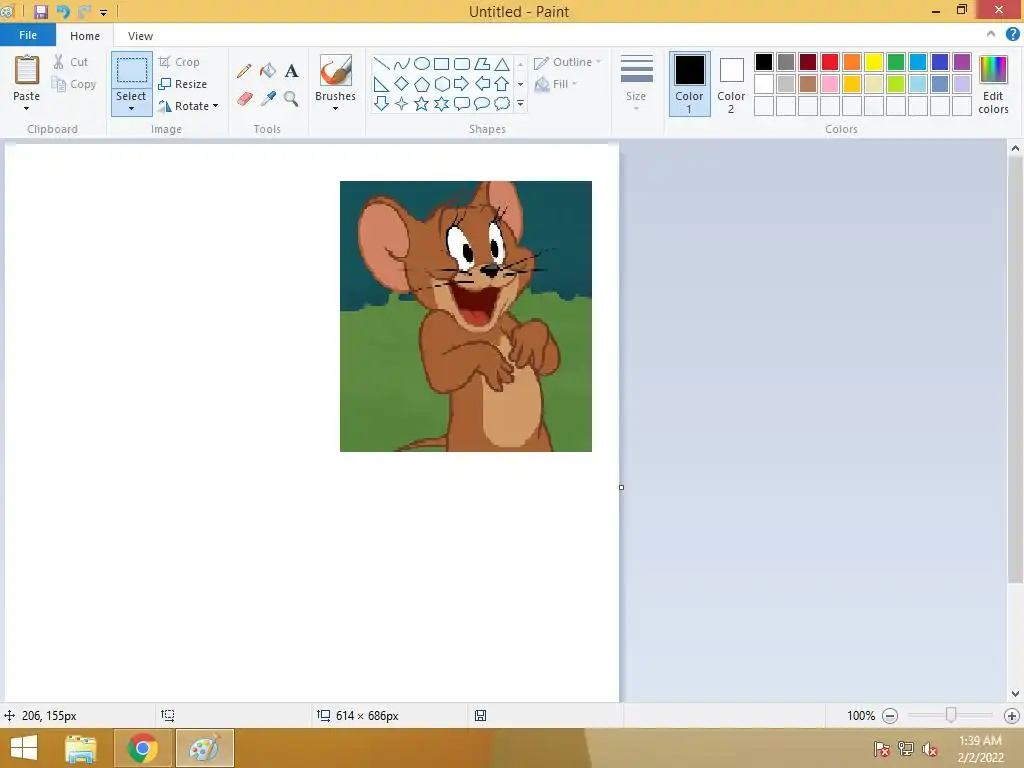Choose the pink color swatch
1024x768 pixels.
tap(830, 84)
